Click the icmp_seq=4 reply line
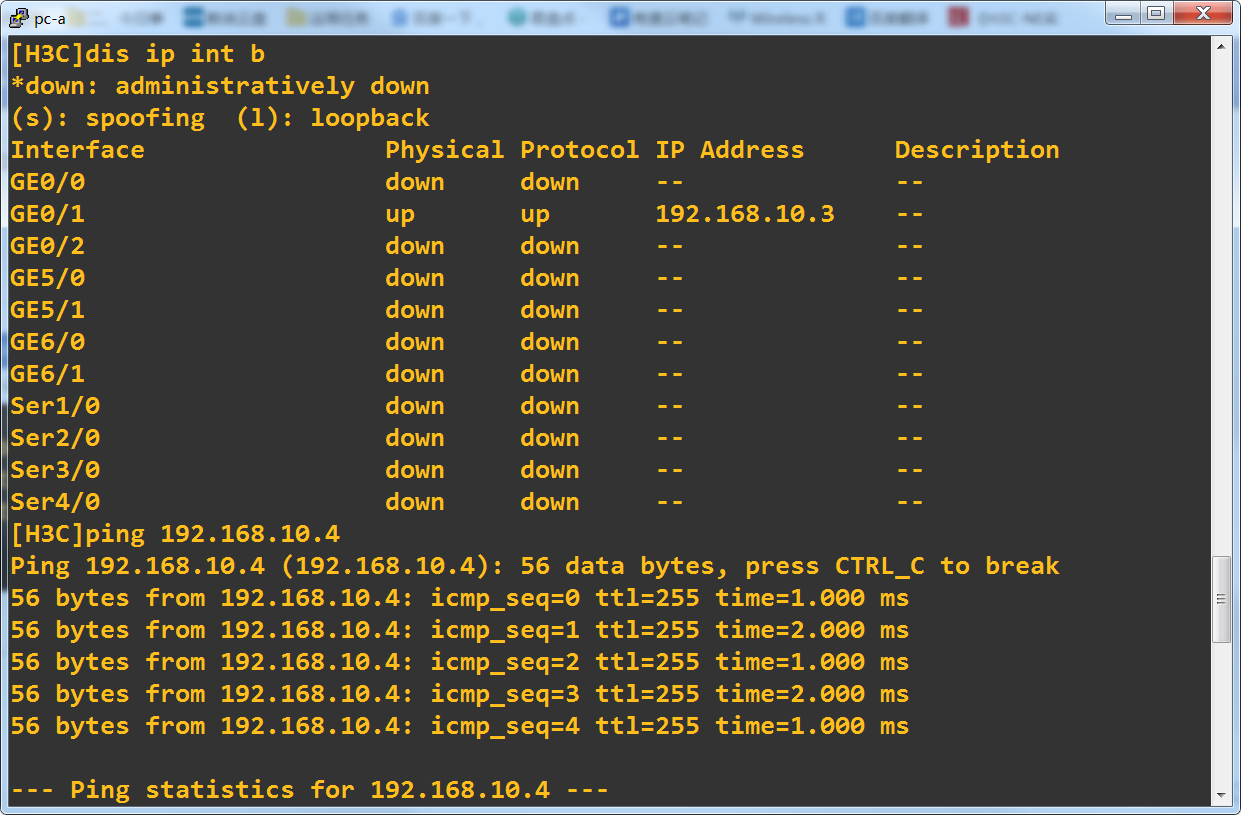The image size is (1241, 815). (x=459, y=726)
